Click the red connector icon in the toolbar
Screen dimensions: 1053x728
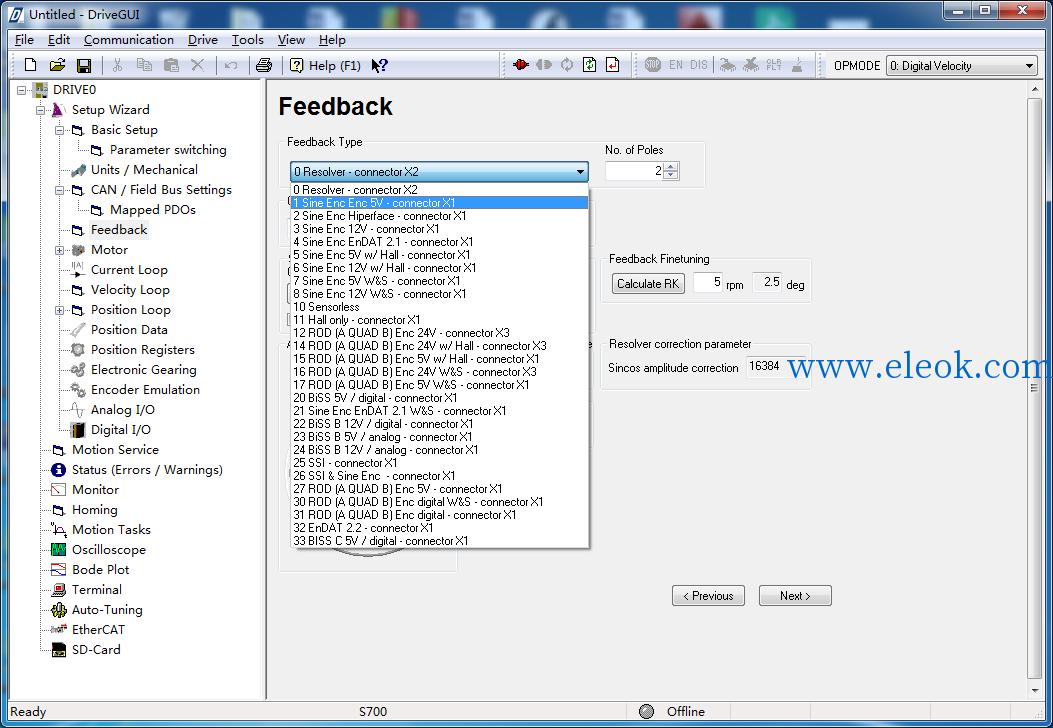pyautogui.click(x=520, y=65)
